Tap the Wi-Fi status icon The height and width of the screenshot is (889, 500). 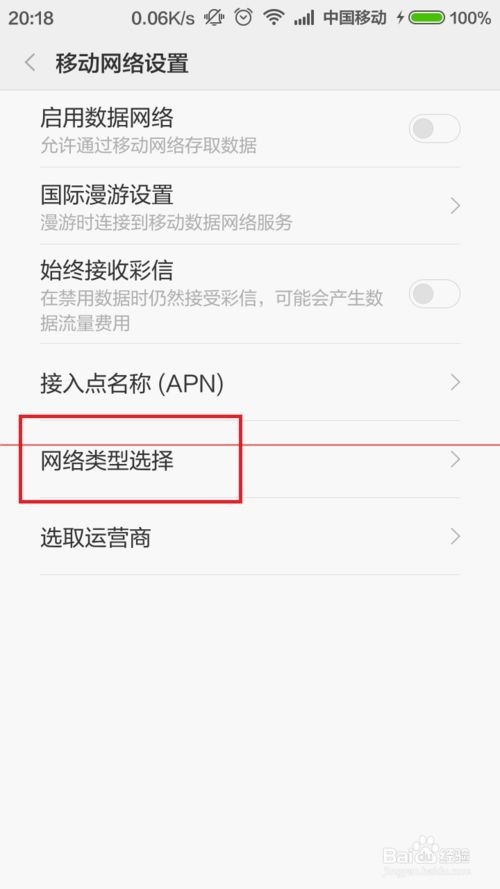click(274, 18)
